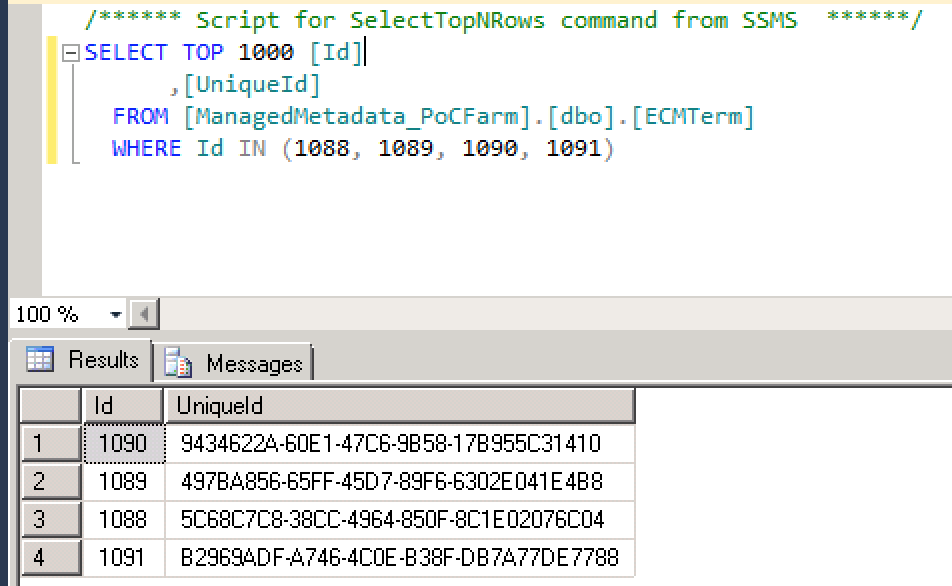This screenshot has height=586, width=952.
Task: Collapse the SELECT statement outline block
Action: (71, 53)
